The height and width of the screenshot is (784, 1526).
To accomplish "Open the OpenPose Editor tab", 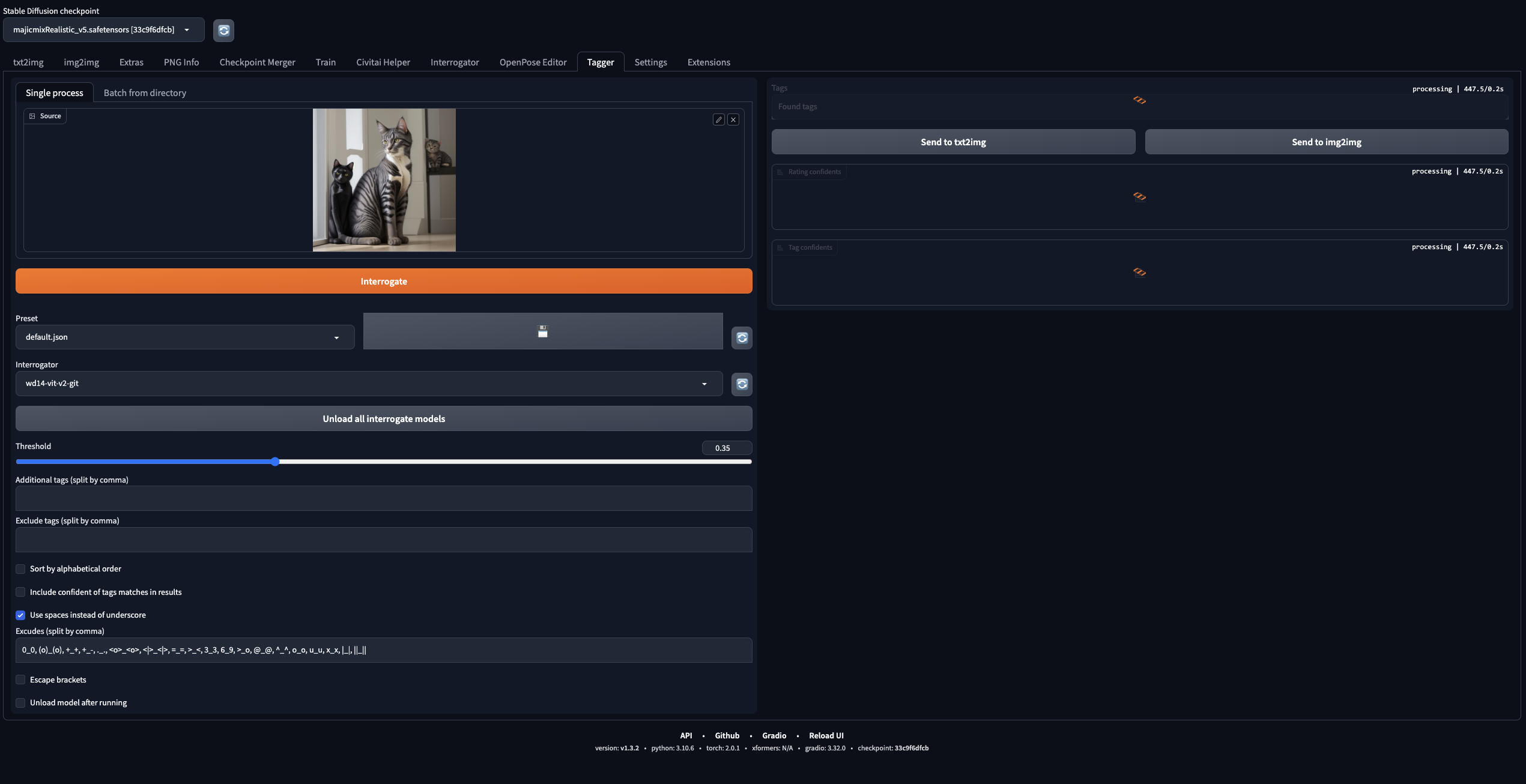I will point(533,62).
